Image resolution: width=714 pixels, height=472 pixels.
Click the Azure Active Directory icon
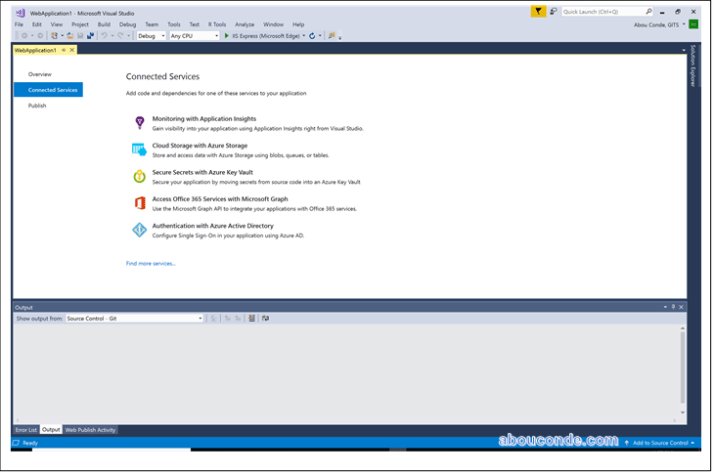coord(140,230)
